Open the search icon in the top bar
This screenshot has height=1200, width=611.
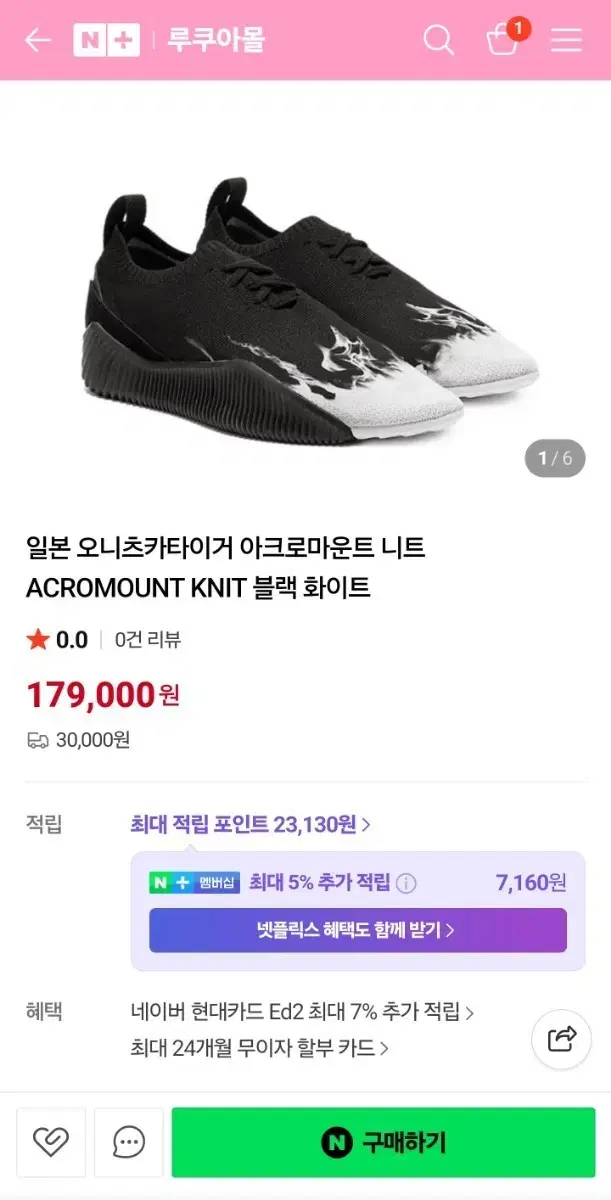(x=439, y=40)
